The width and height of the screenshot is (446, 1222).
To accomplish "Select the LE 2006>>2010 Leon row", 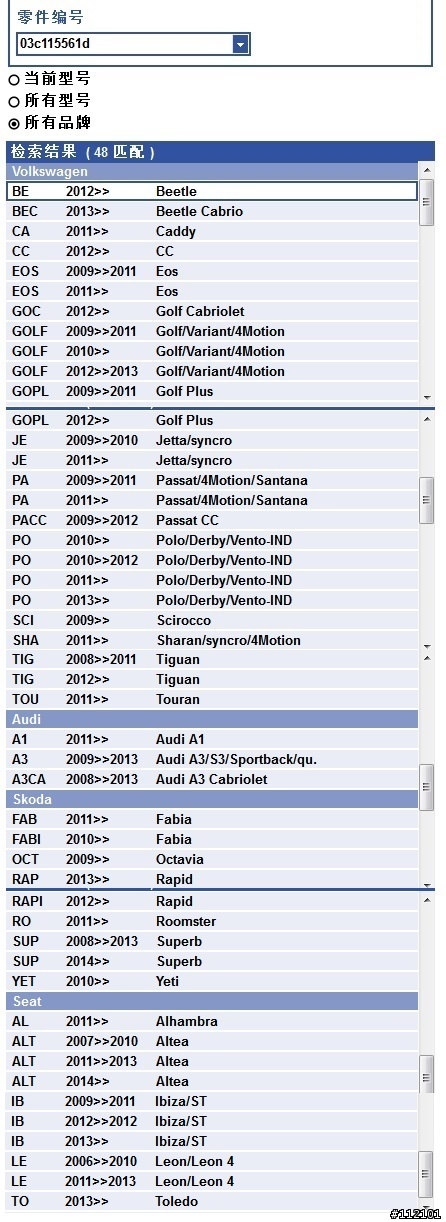I will click(212, 1161).
